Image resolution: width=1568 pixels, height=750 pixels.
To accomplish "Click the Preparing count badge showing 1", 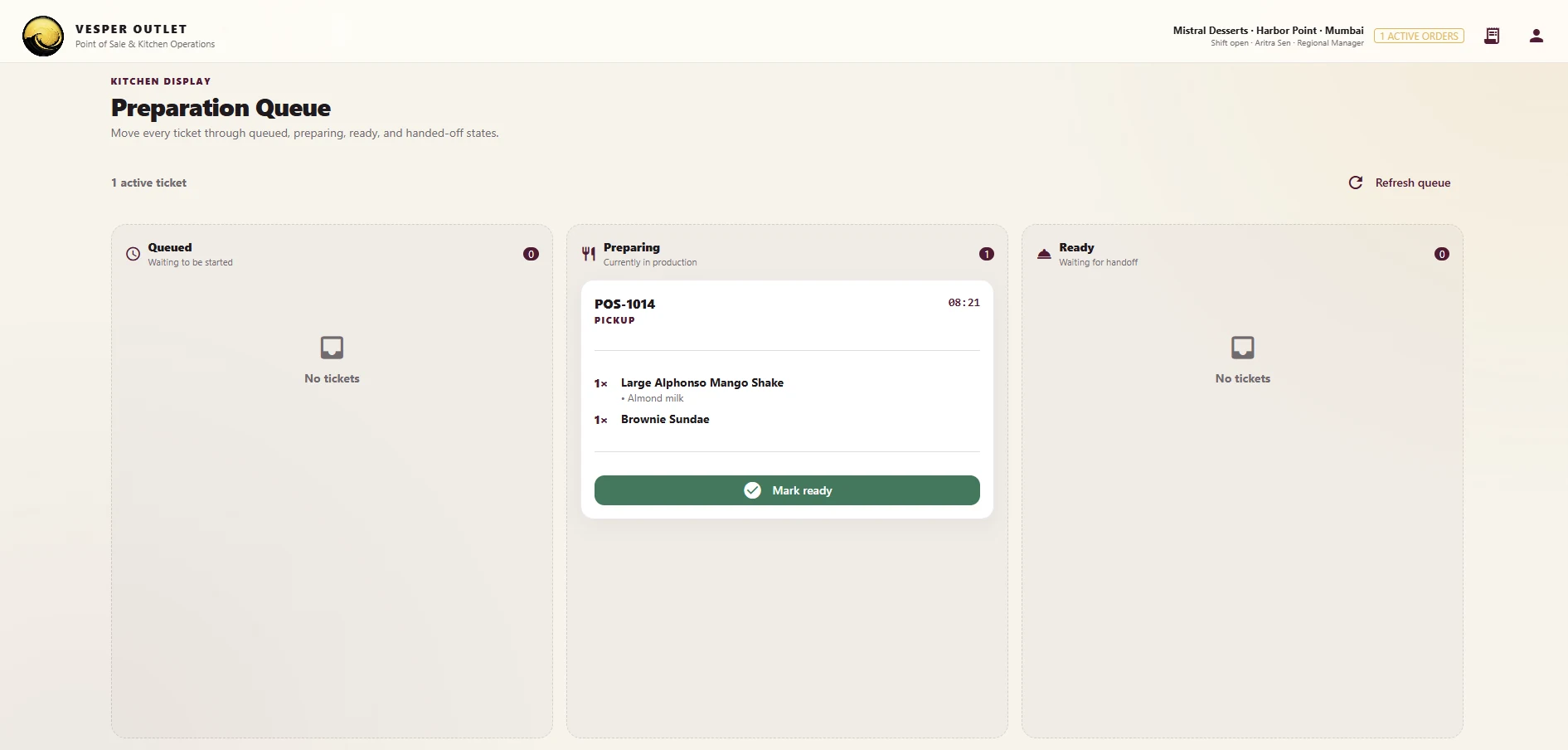I will click(x=987, y=254).
